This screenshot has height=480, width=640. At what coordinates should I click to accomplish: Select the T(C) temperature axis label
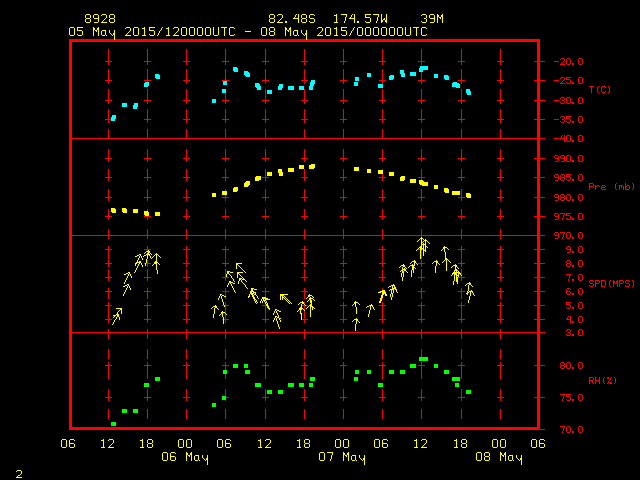point(599,90)
